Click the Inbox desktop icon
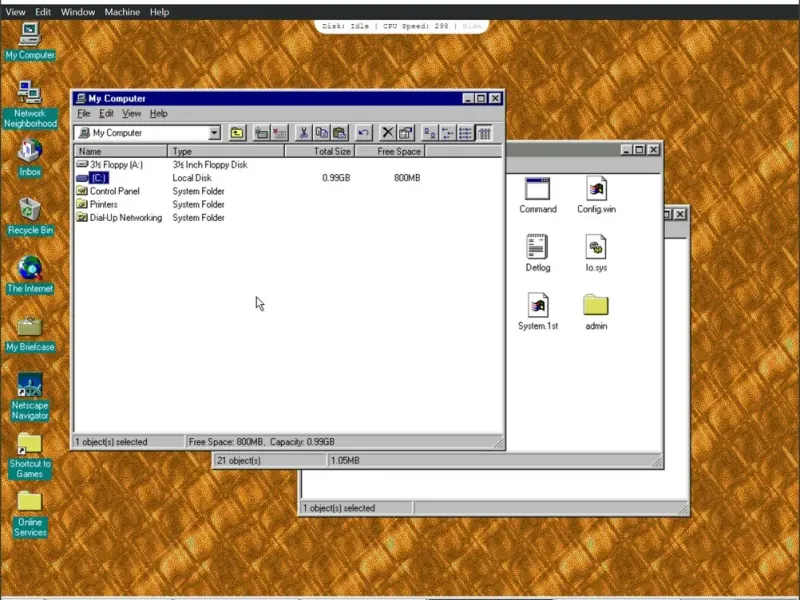This screenshot has width=800, height=600. coord(30,158)
